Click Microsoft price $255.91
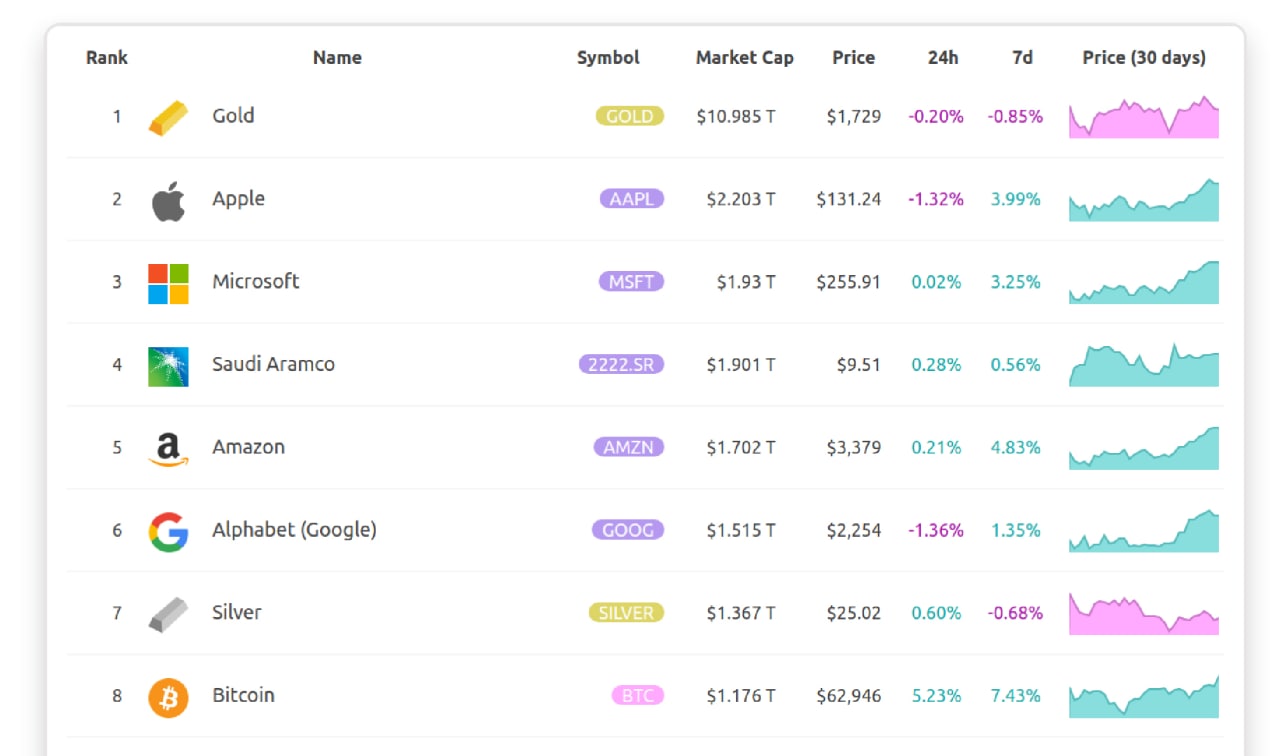This screenshot has height=756, width=1280. pos(849,283)
